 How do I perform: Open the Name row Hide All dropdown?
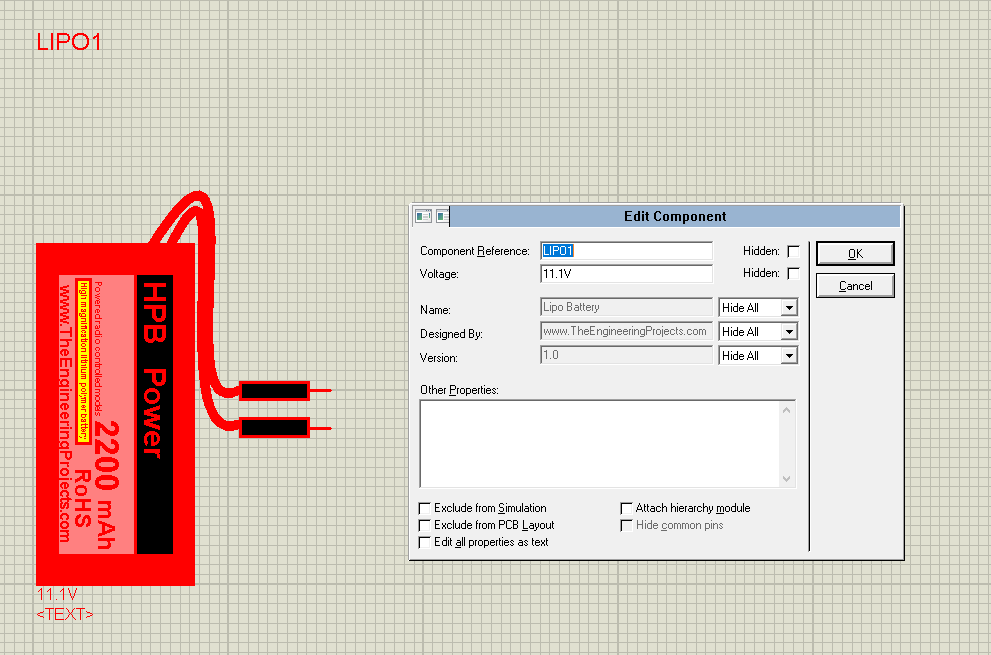click(x=758, y=307)
